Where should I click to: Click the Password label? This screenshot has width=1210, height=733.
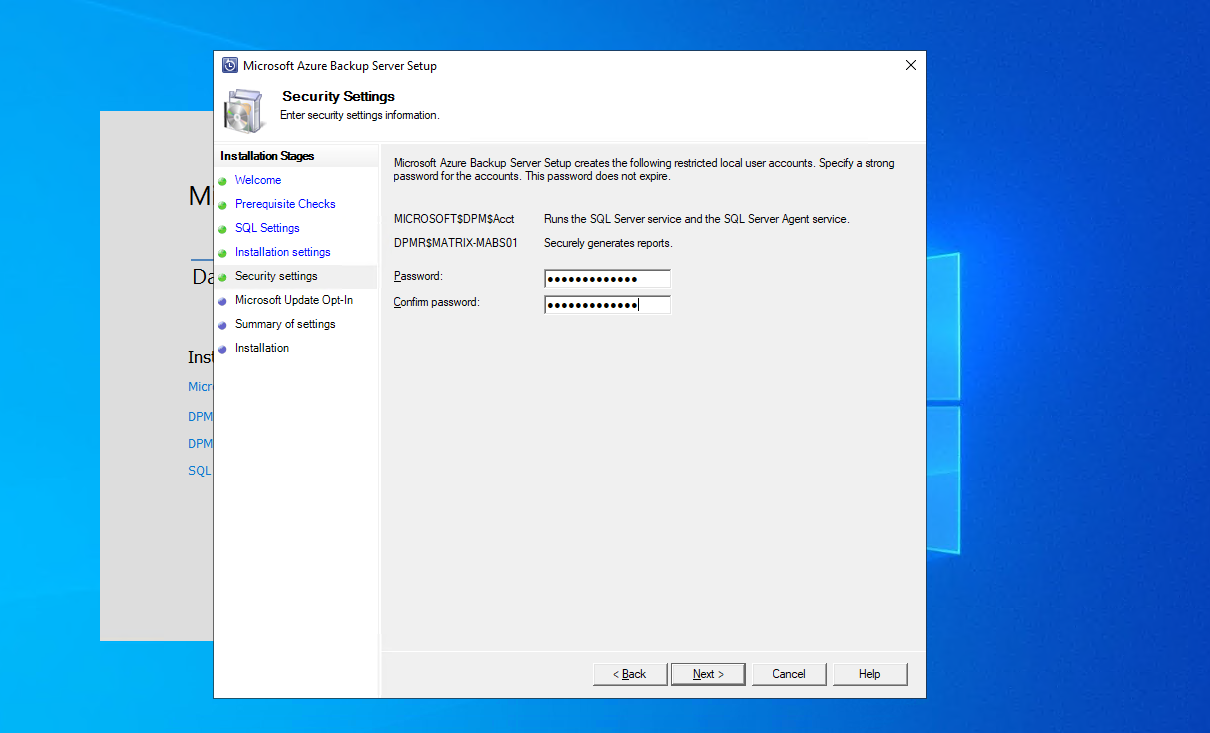tap(418, 276)
